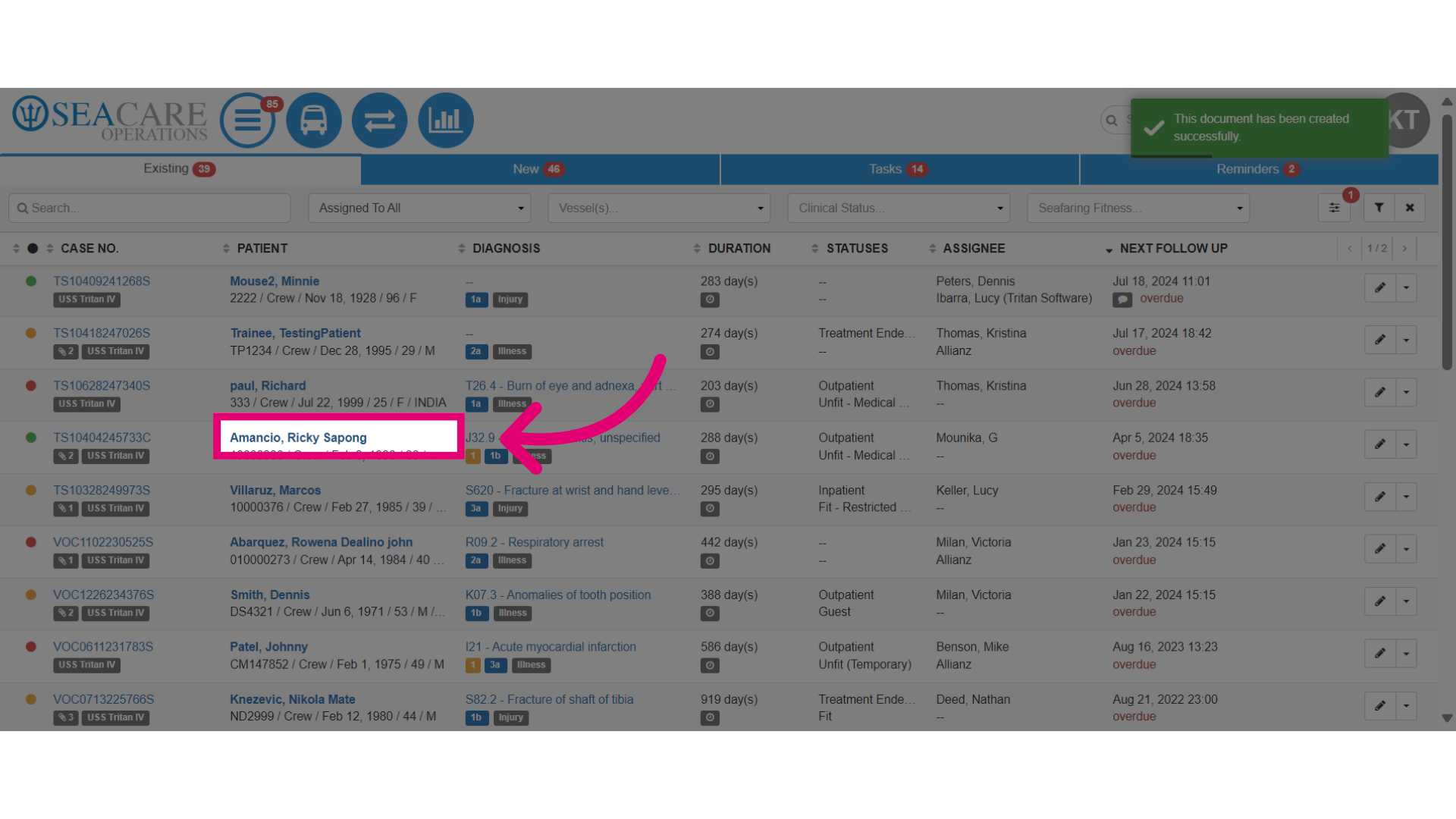This screenshot has height=819, width=1456.
Task: Expand actions dropdown for Villaruz row
Action: [1407, 497]
